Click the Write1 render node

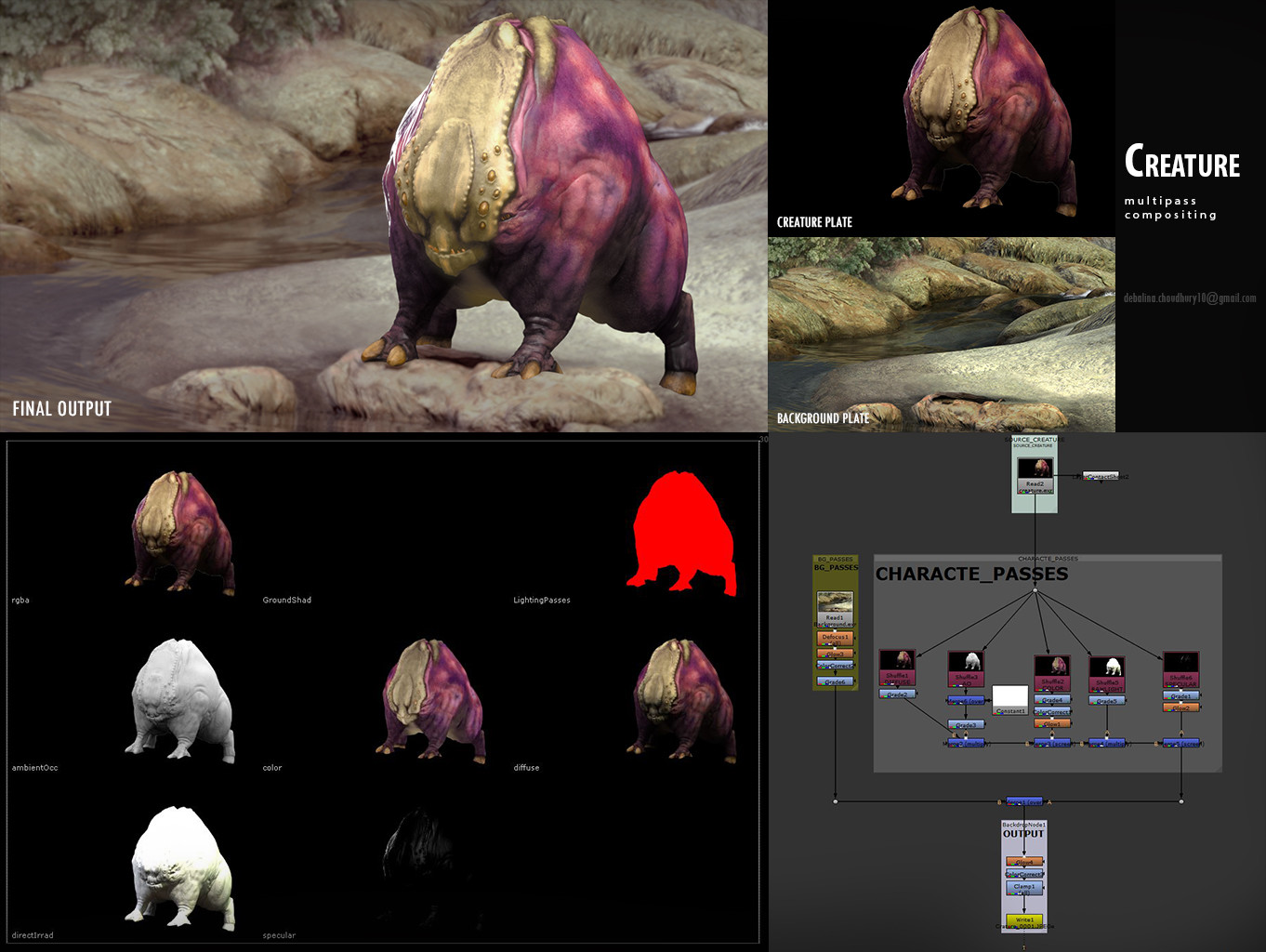pos(1024,919)
